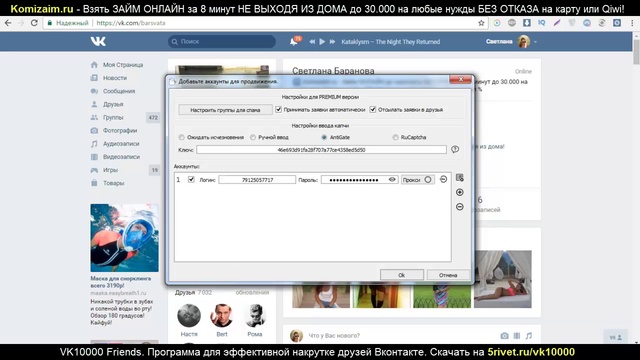Open friend Bert's avatar
This screenshot has width=640, height=360.
click(222, 316)
